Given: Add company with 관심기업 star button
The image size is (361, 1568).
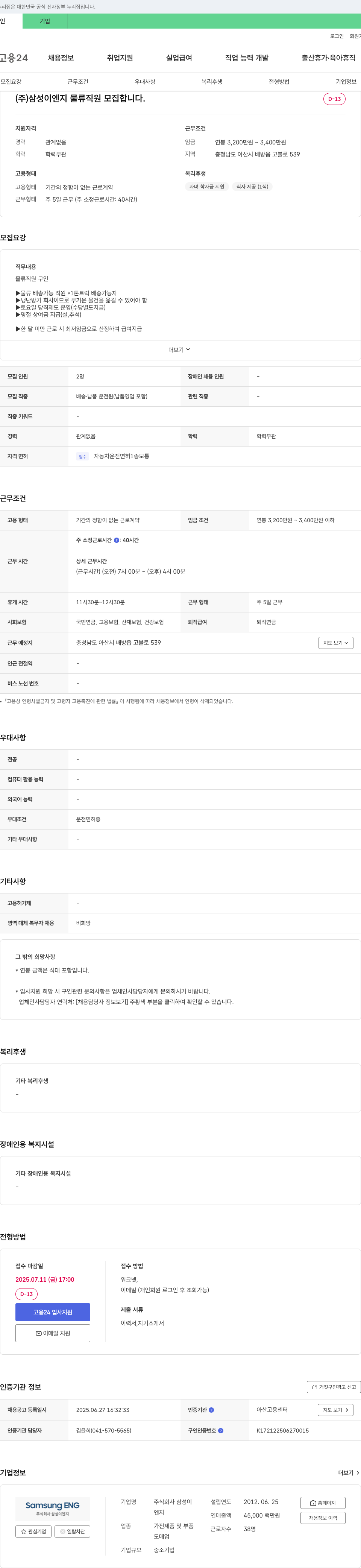Looking at the screenshot, I should pyautogui.click(x=33, y=1532).
